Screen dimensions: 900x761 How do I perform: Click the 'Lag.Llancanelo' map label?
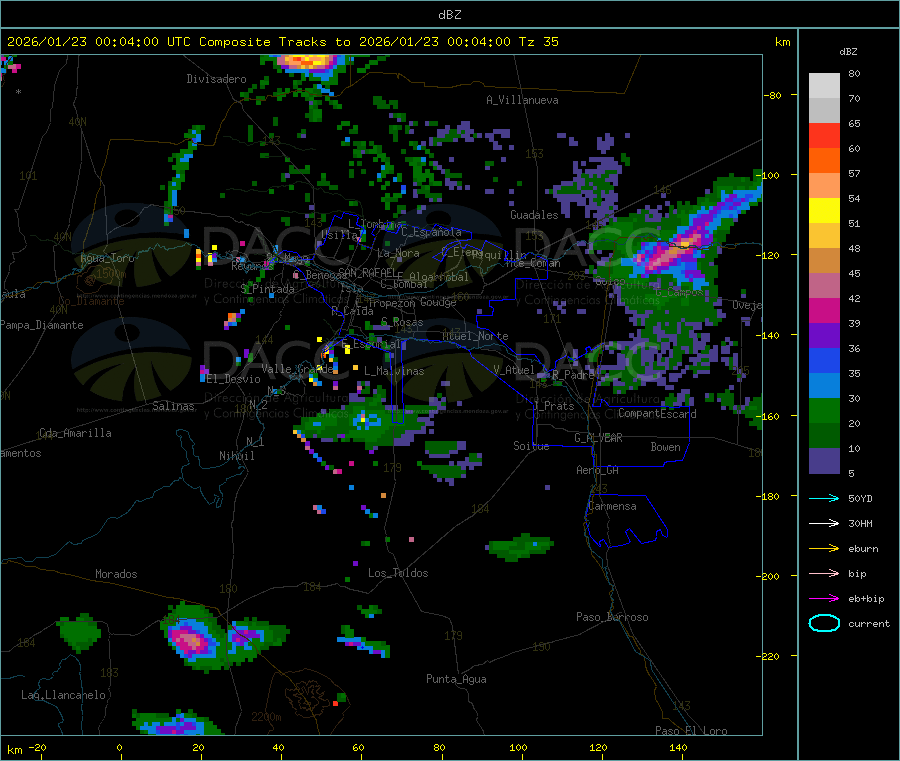(63, 695)
